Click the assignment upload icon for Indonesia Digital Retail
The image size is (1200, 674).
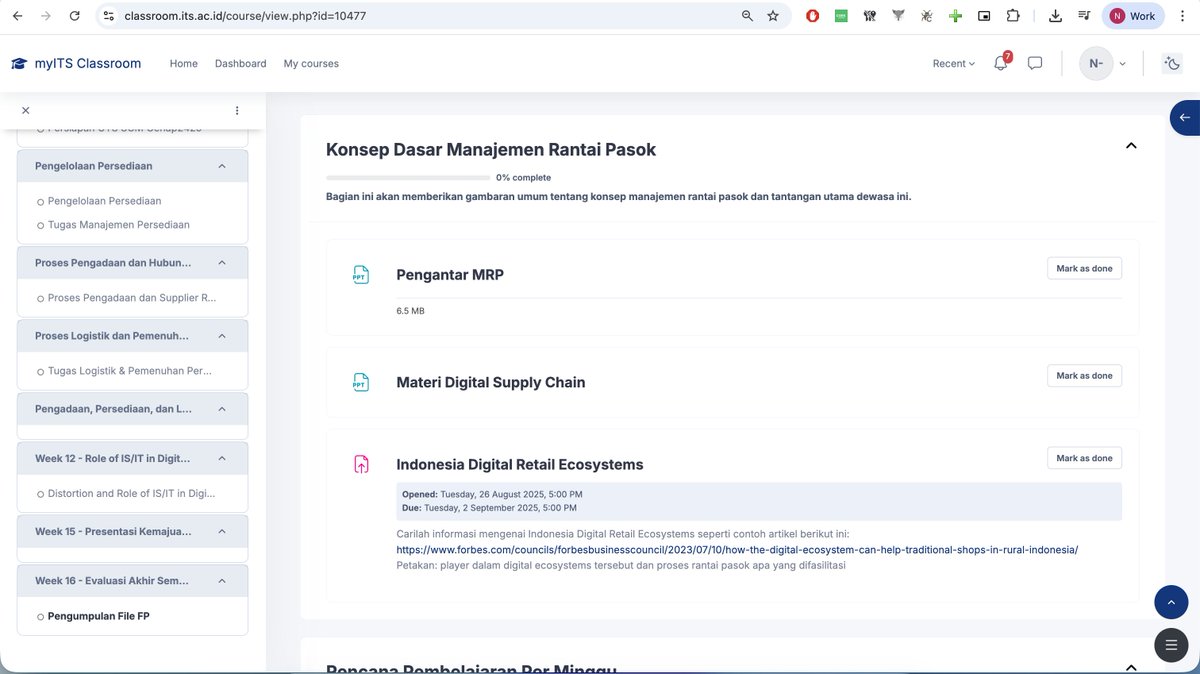[361, 464]
